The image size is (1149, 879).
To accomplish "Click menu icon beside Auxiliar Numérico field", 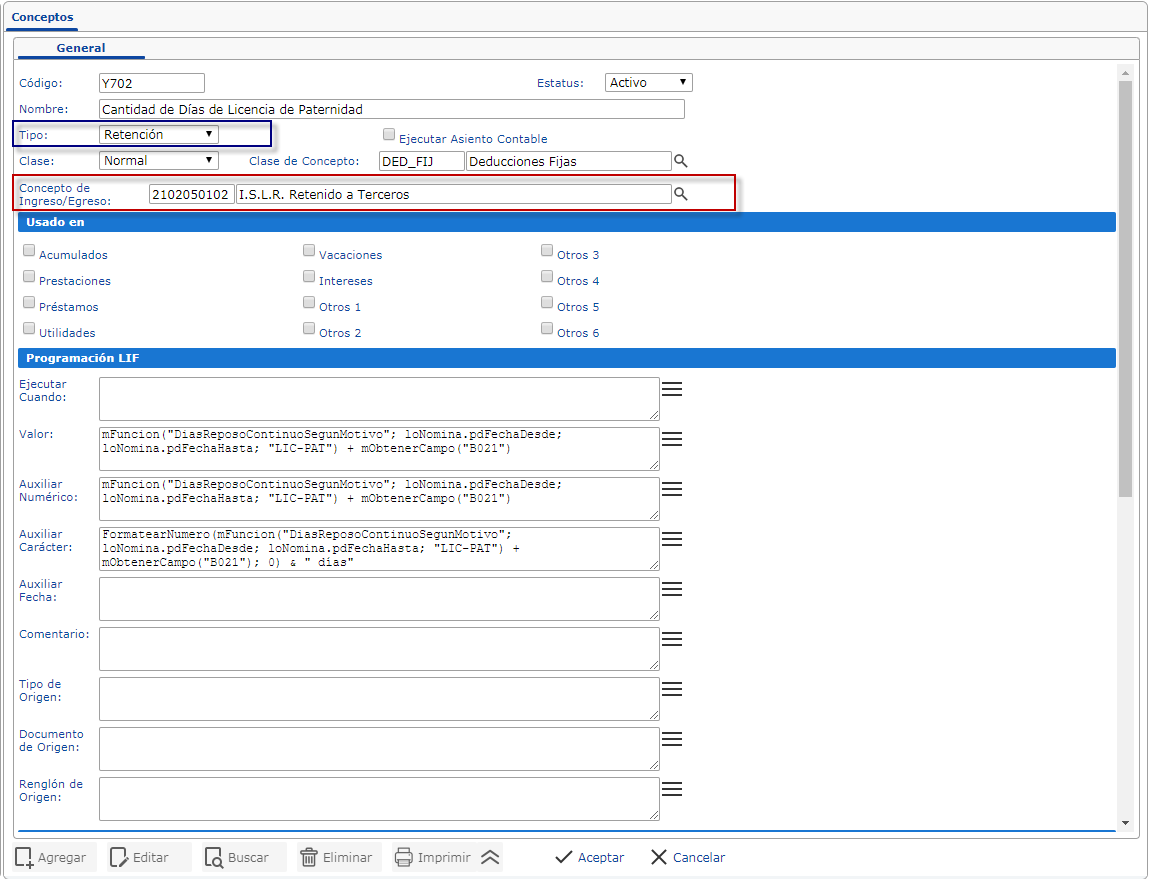I will (672, 489).
